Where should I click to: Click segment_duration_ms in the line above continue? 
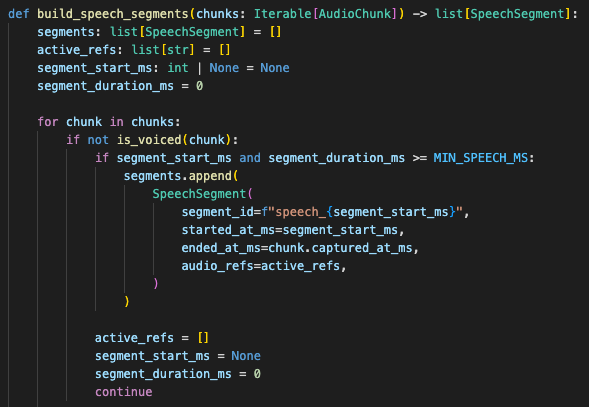pyautogui.click(x=163, y=374)
